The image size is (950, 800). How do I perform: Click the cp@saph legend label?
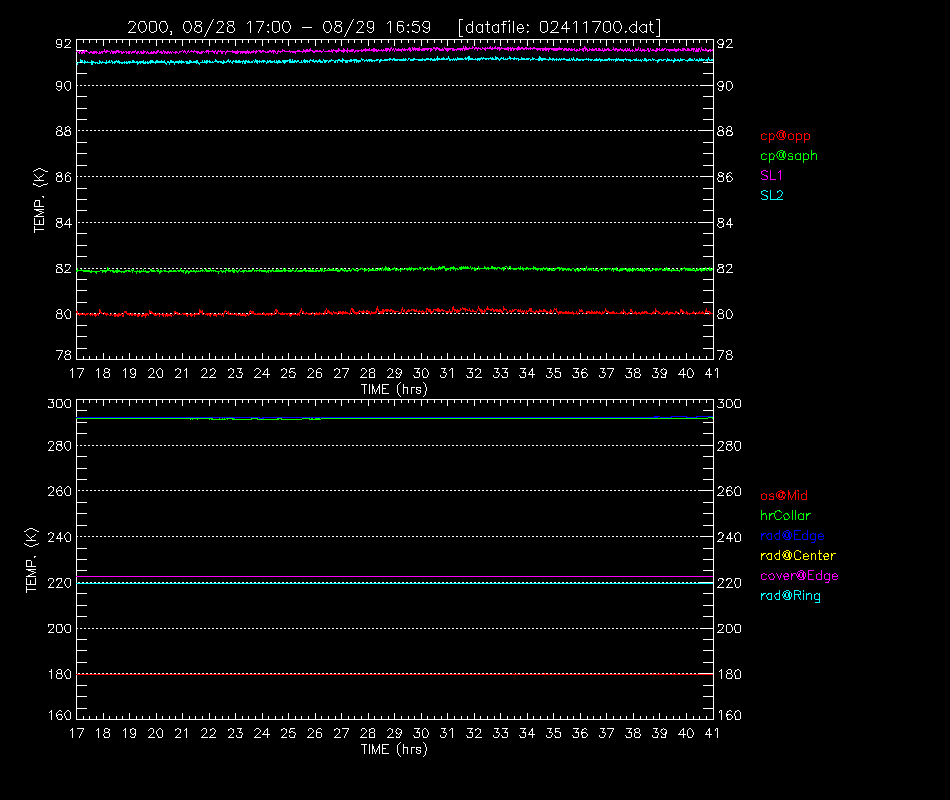pos(789,156)
